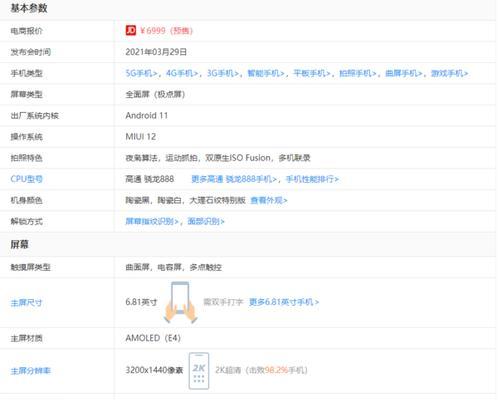The height and width of the screenshot is (400, 498).
Task: Click the 拍照特色 row label
Action: click(x=27, y=158)
